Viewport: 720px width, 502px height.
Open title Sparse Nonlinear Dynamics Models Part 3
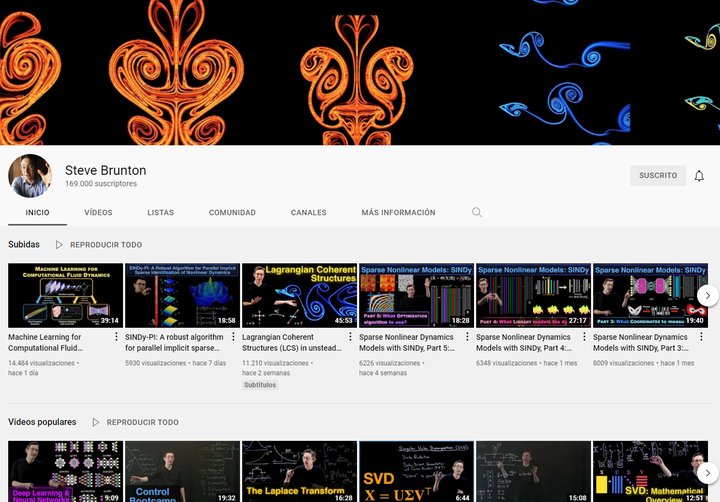click(641, 342)
